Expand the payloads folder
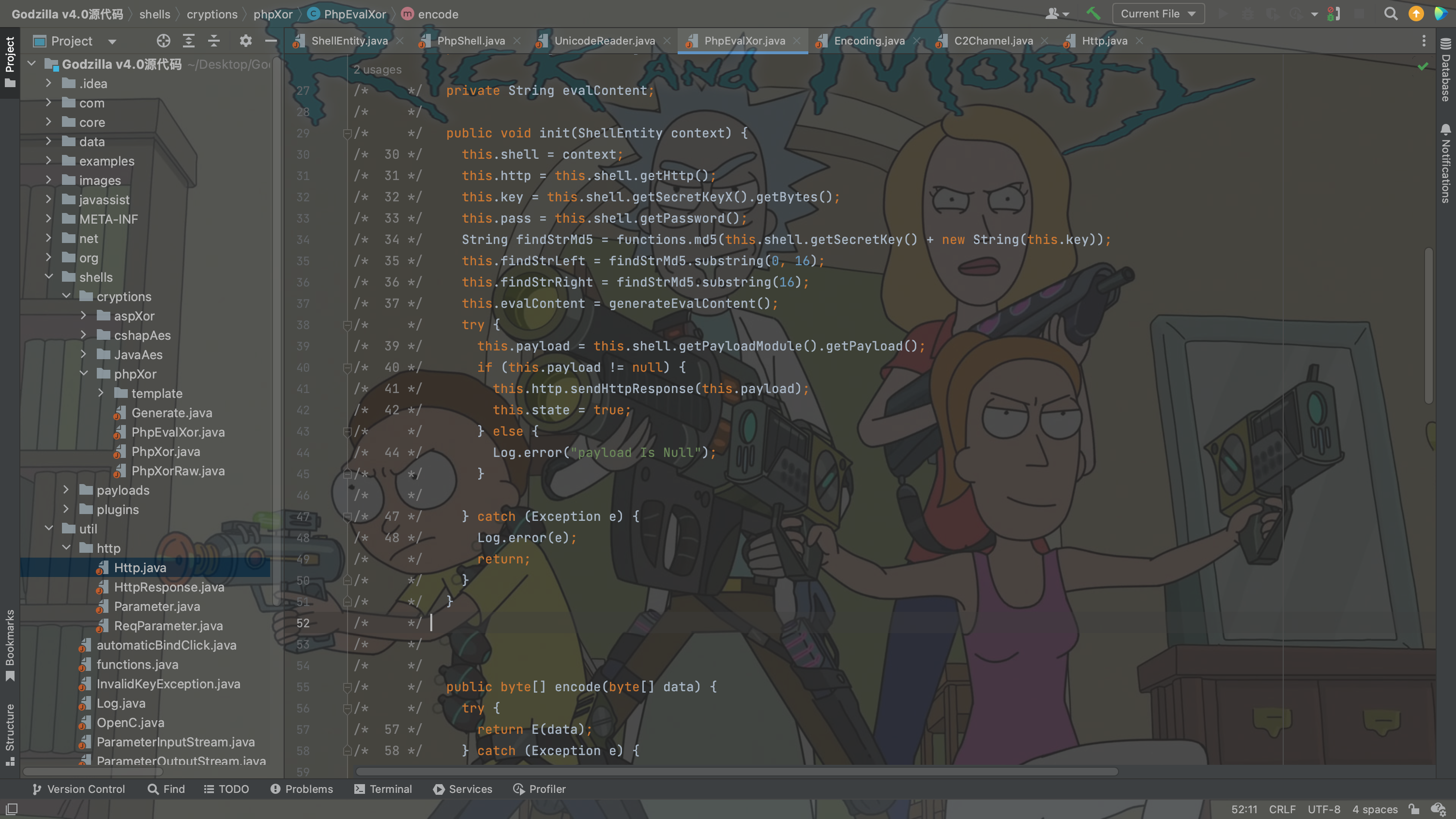Screen dimensions: 1456x819 point(66,489)
